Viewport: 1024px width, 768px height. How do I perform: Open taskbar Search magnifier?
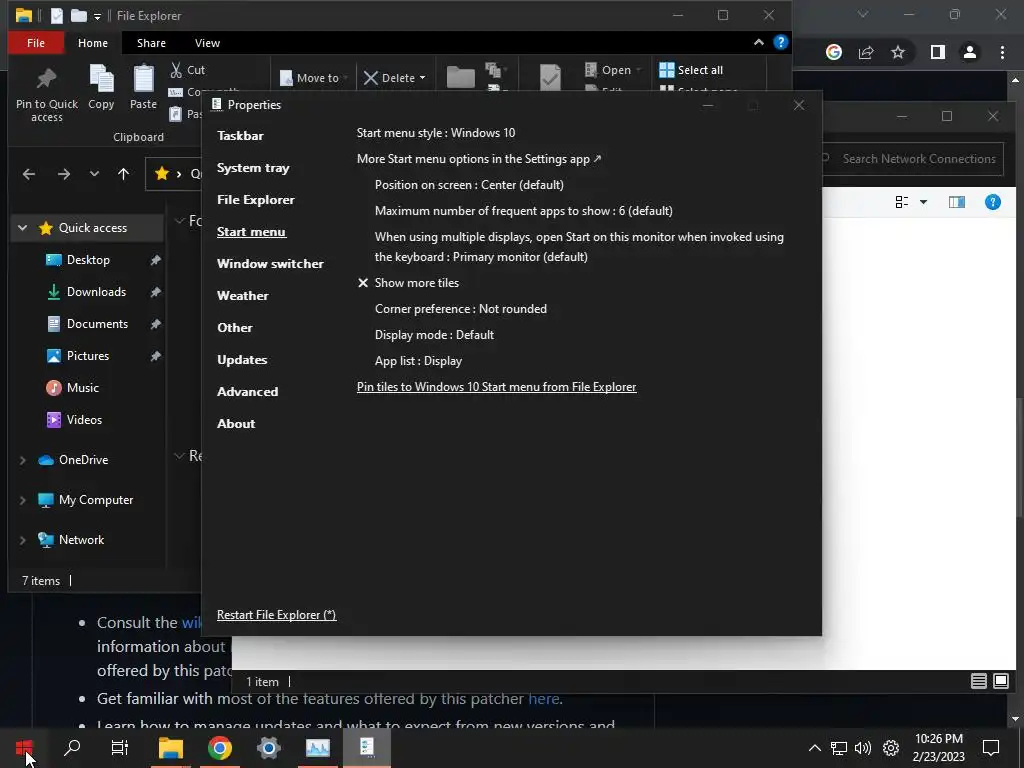point(72,748)
